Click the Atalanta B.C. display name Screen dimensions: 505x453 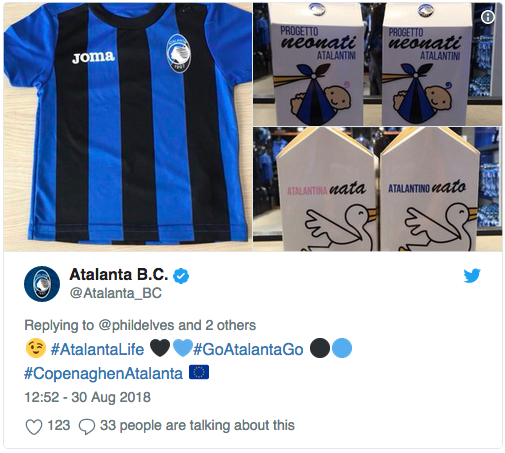[119, 275]
